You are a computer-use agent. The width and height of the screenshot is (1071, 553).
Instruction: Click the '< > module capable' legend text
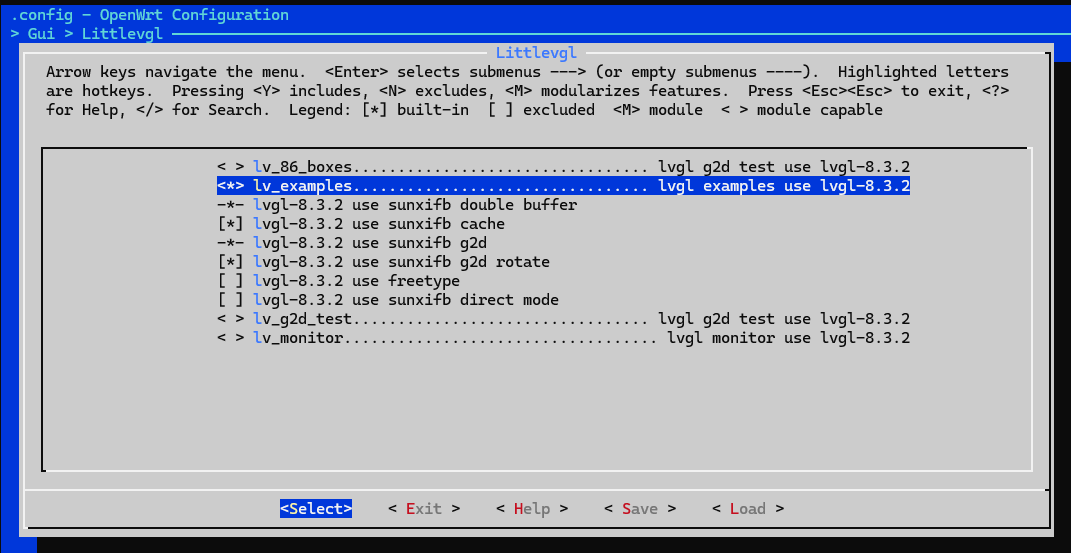click(802, 110)
